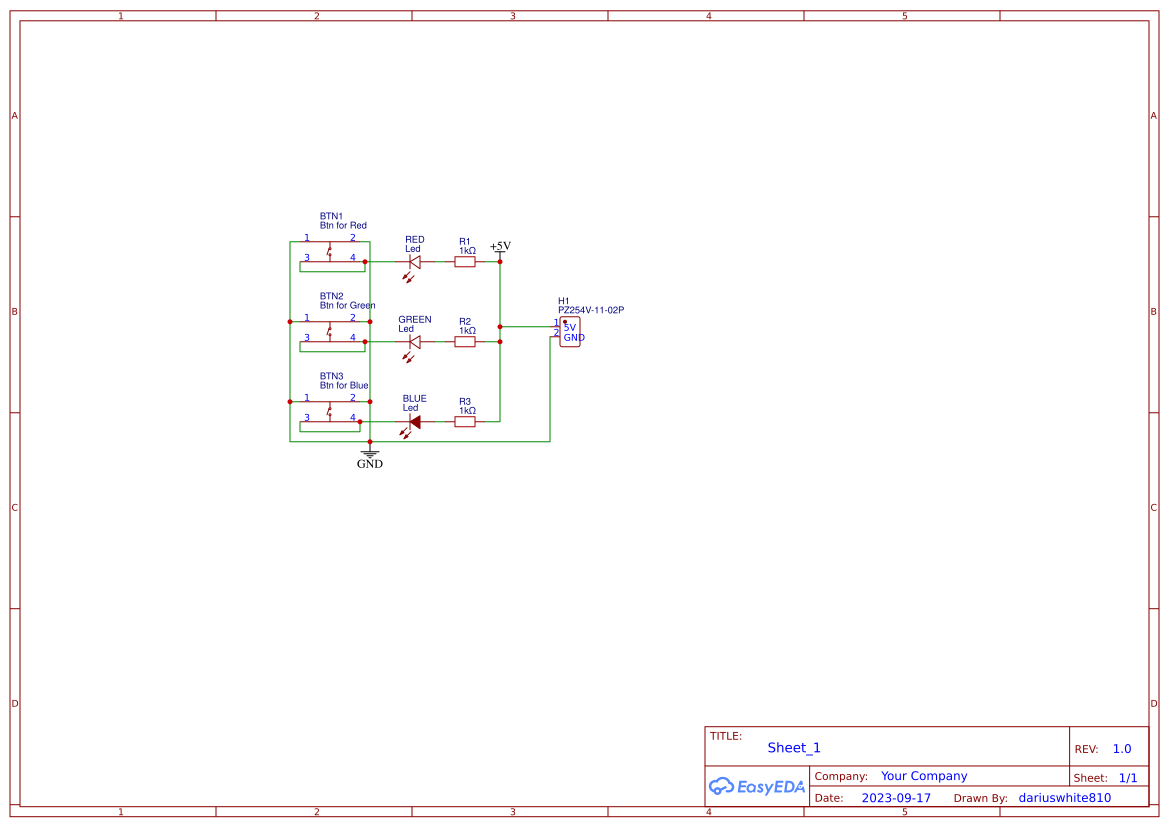Click the dariuswhite810 author name
This screenshot has width=1169, height=827.
click(1064, 797)
